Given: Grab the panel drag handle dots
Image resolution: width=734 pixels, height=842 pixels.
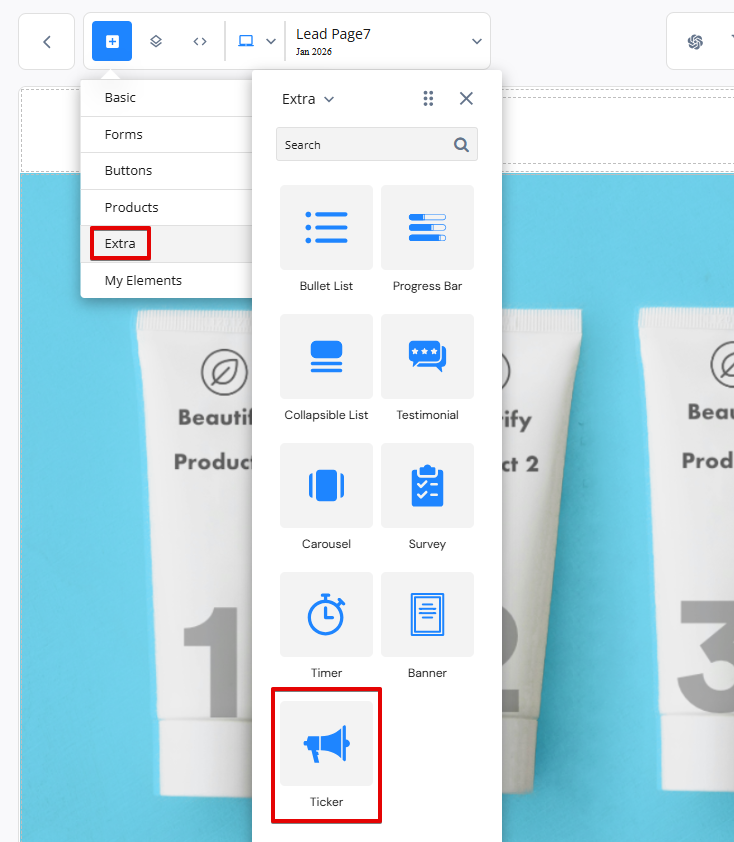Looking at the screenshot, I should 428,98.
